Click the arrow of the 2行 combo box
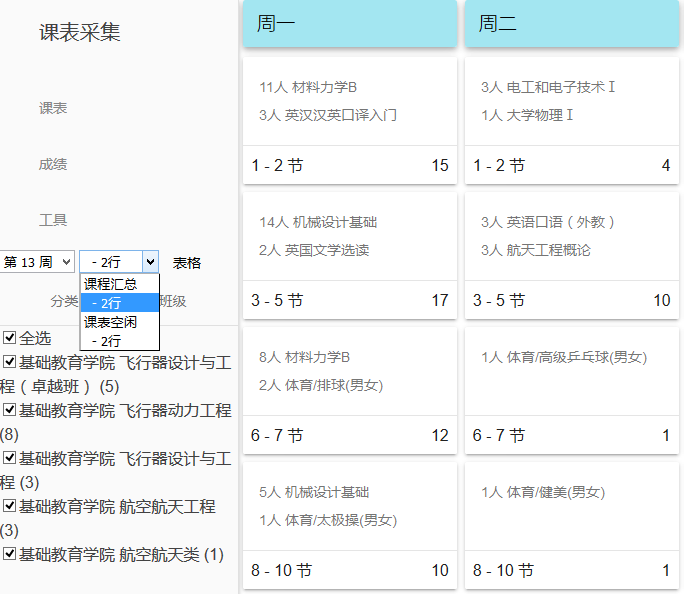 [x=150, y=262]
